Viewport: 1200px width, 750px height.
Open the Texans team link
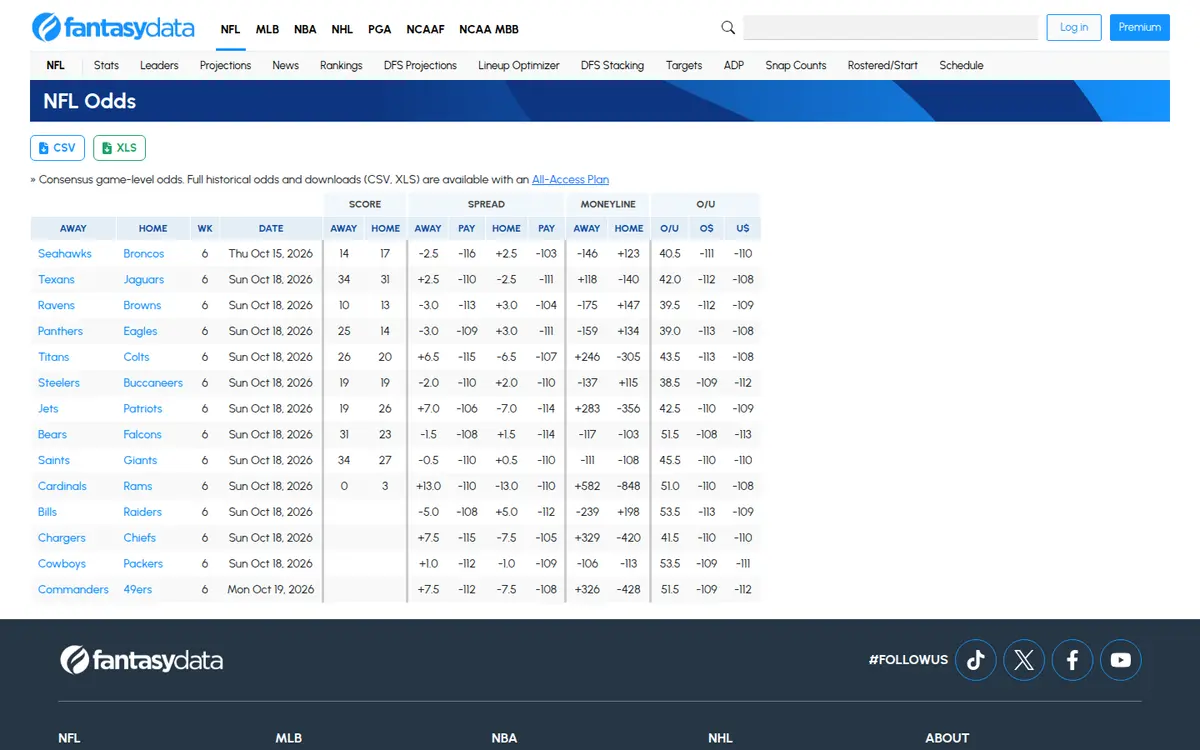click(56, 280)
